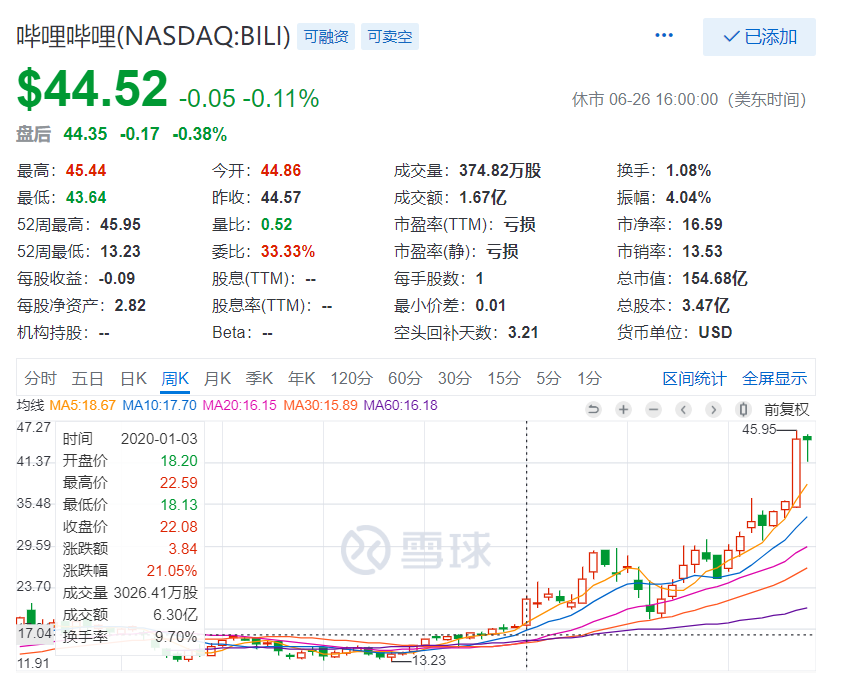Select the 120分 interval tab
This screenshot has height=673, width=858.
tap(351, 378)
